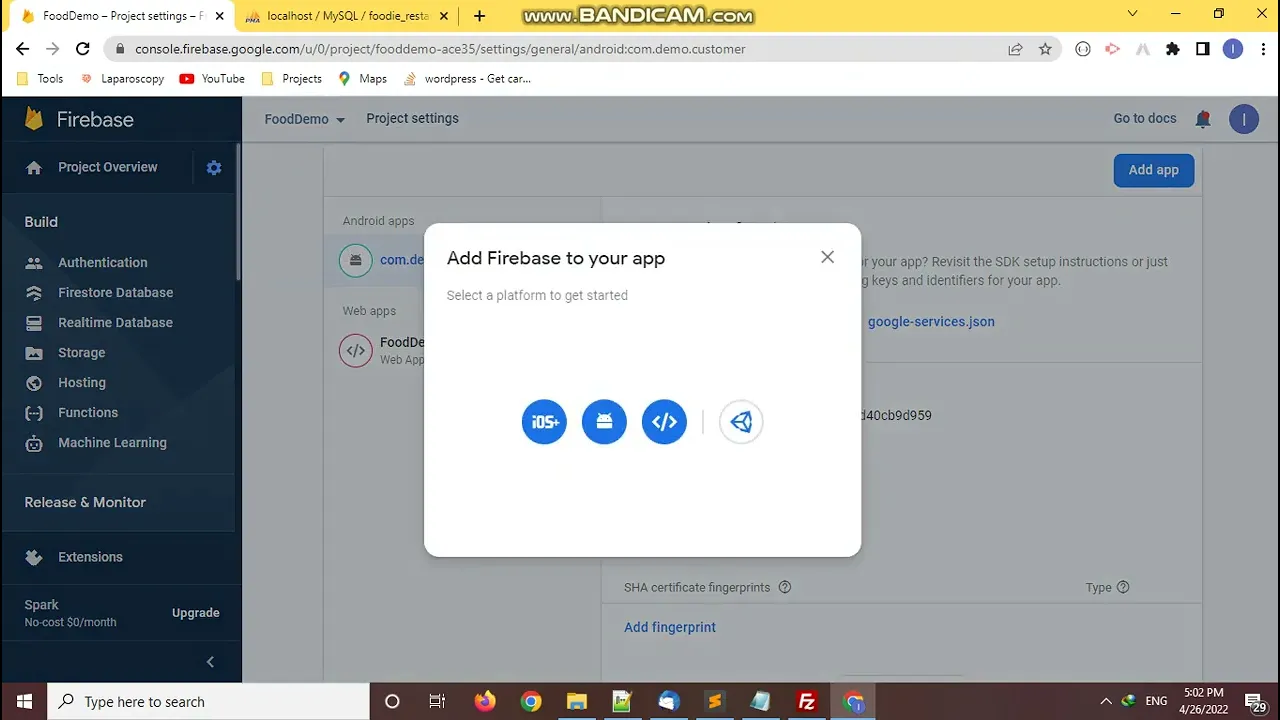Open the Chrome profile avatar

pyautogui.click(x=1233, y=48)
